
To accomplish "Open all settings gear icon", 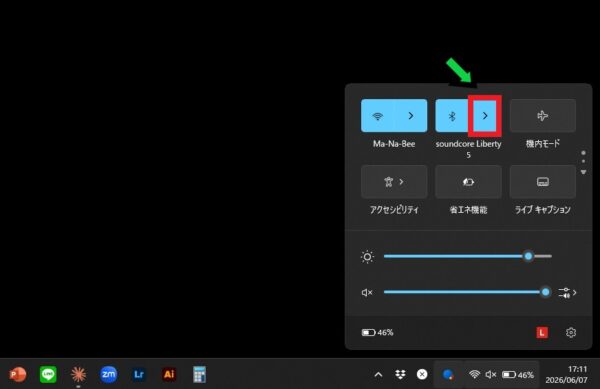I will pos(571,332).
